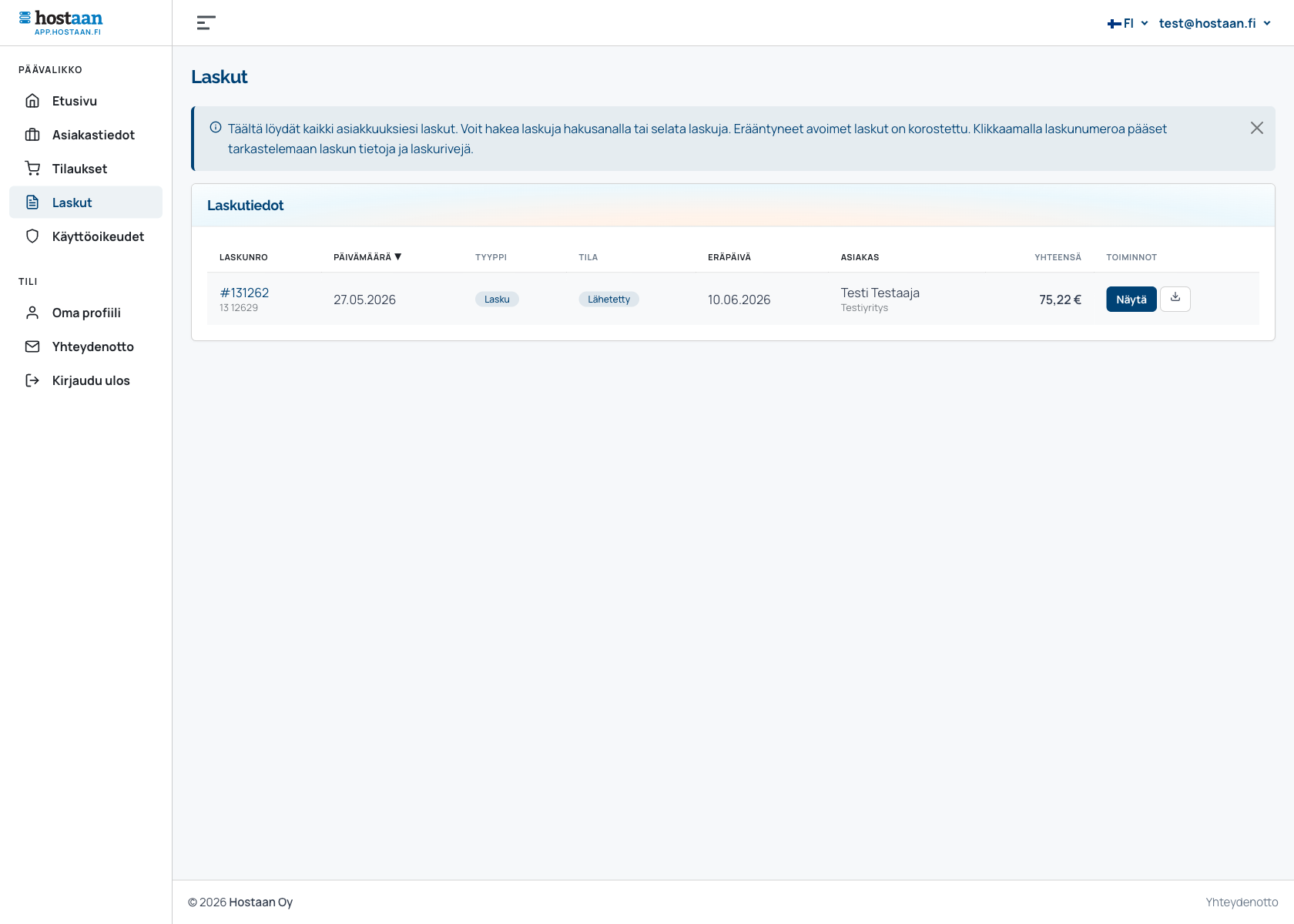Open Käyttöoikeudet menu entry

86,236
